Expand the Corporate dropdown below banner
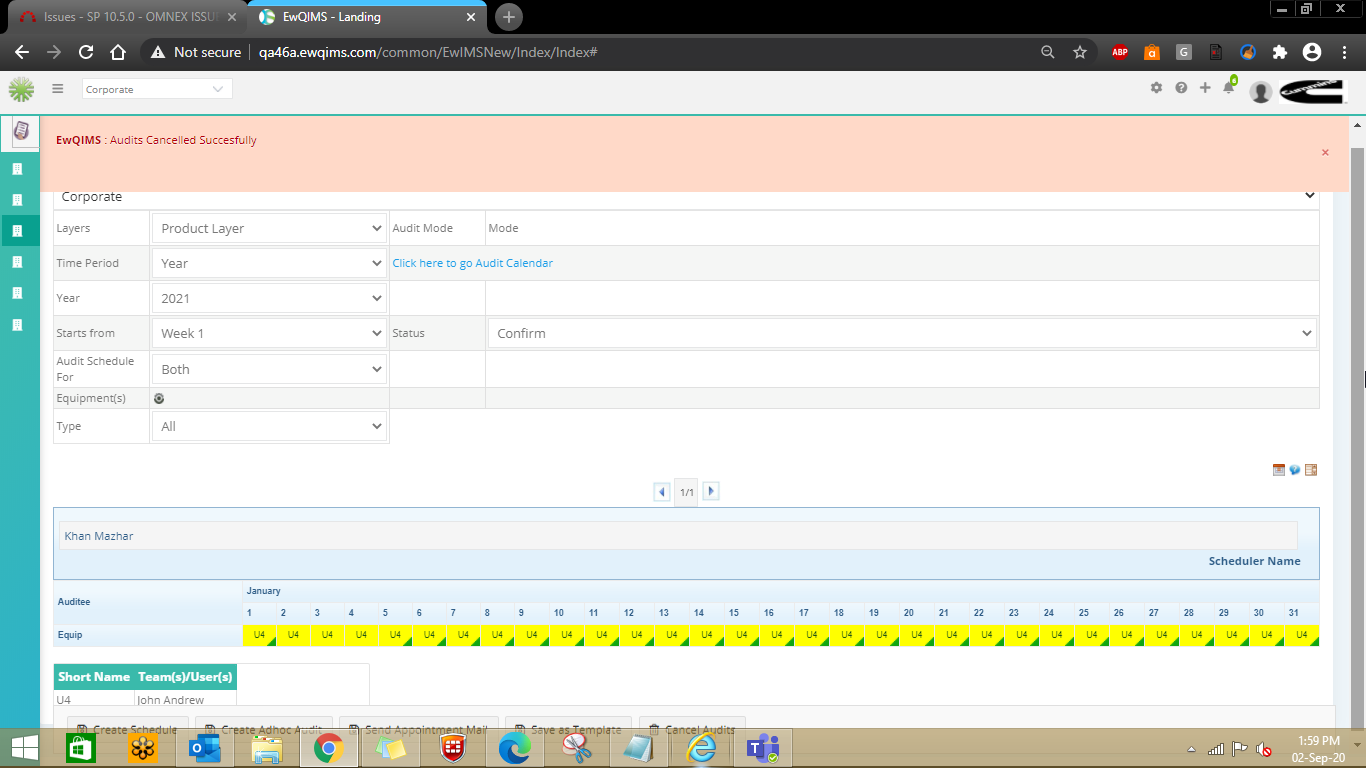 [686, 197]
